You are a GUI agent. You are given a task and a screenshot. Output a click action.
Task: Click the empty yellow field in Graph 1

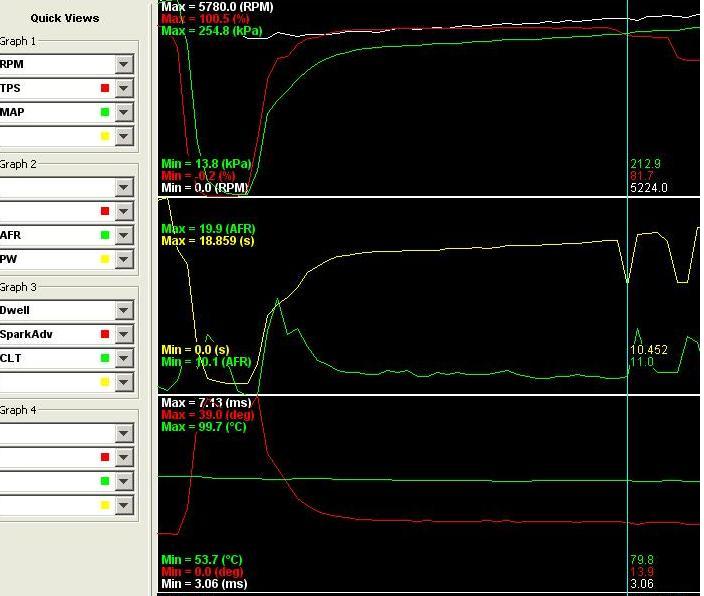(x=48, y=136)
